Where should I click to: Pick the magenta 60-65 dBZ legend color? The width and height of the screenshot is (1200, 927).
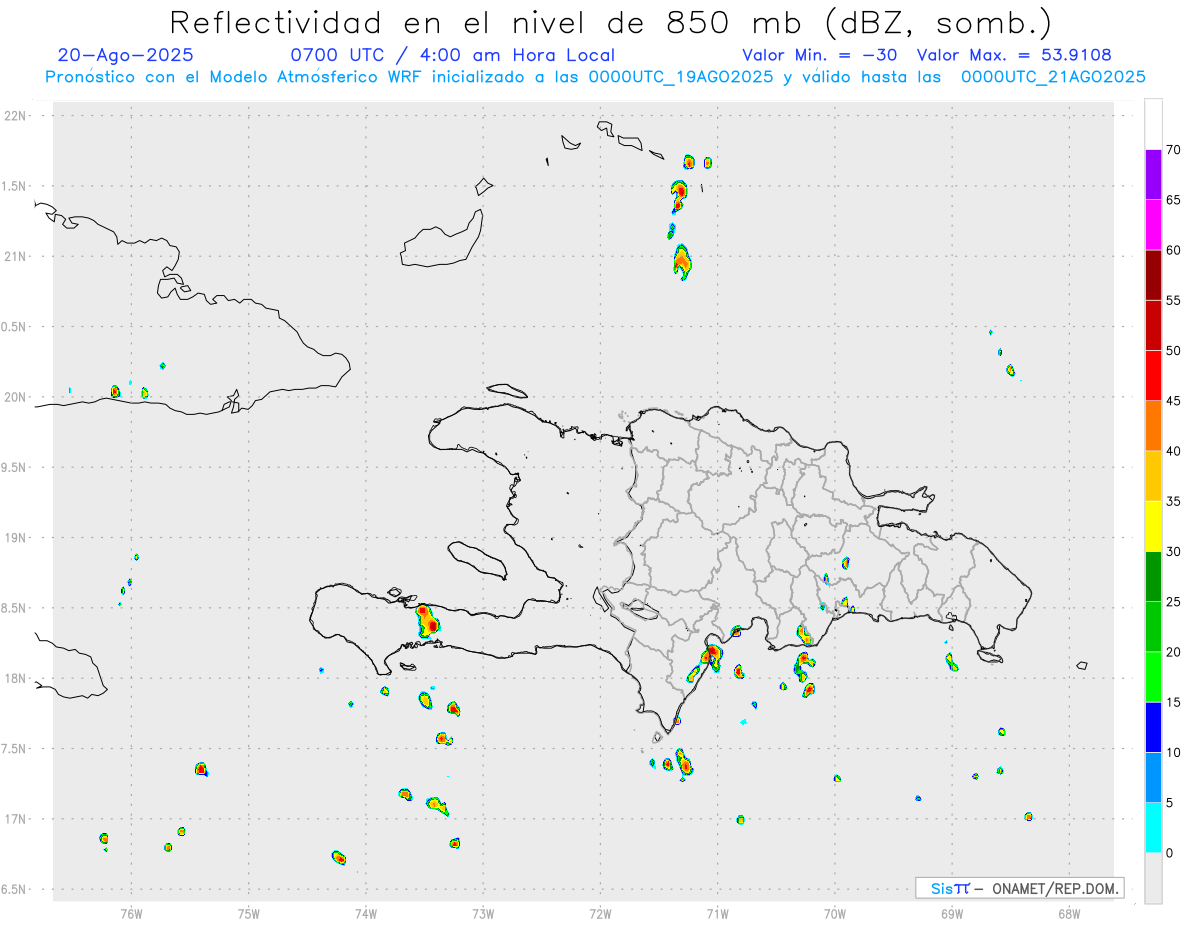tap(1153, 225)
